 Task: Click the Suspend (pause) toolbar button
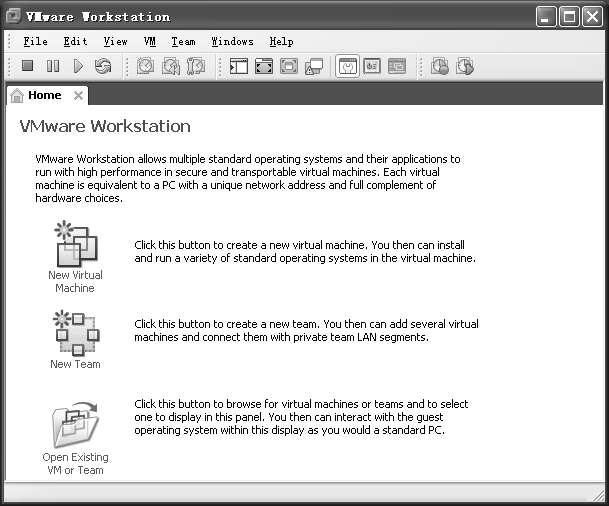[53, 67]
